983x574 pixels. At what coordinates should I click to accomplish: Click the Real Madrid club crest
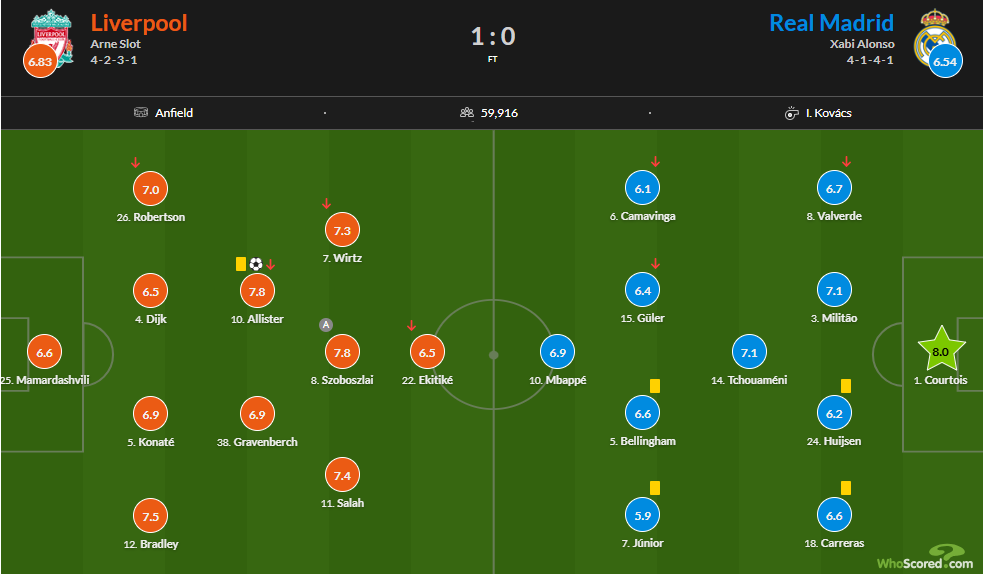coord(935,36)
